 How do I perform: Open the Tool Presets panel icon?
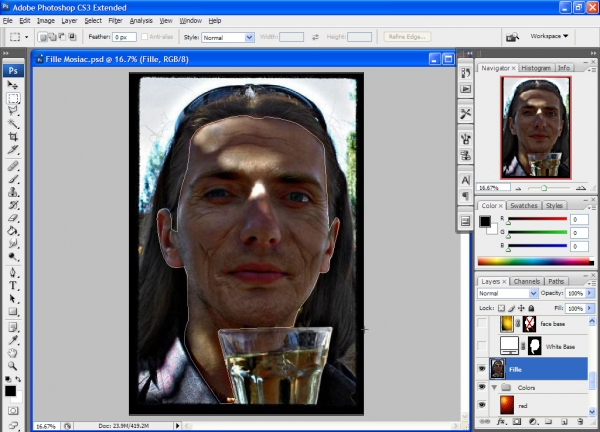(465, 114)
